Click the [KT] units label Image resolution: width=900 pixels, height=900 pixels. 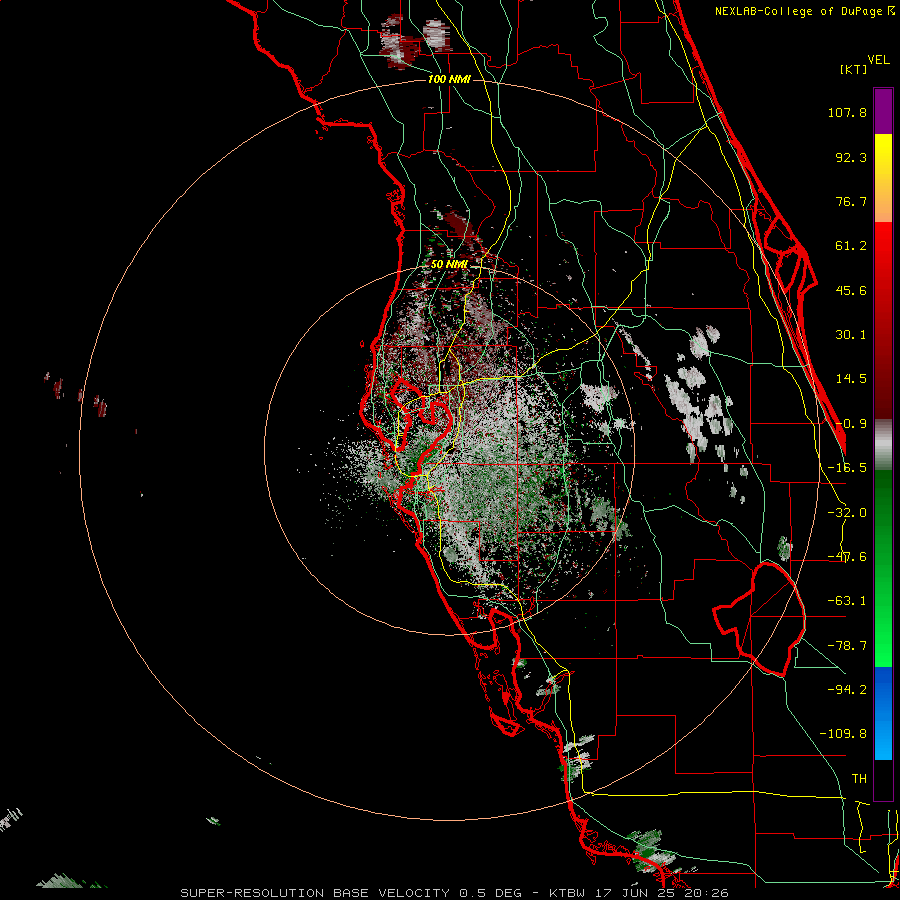pos(853,69)
